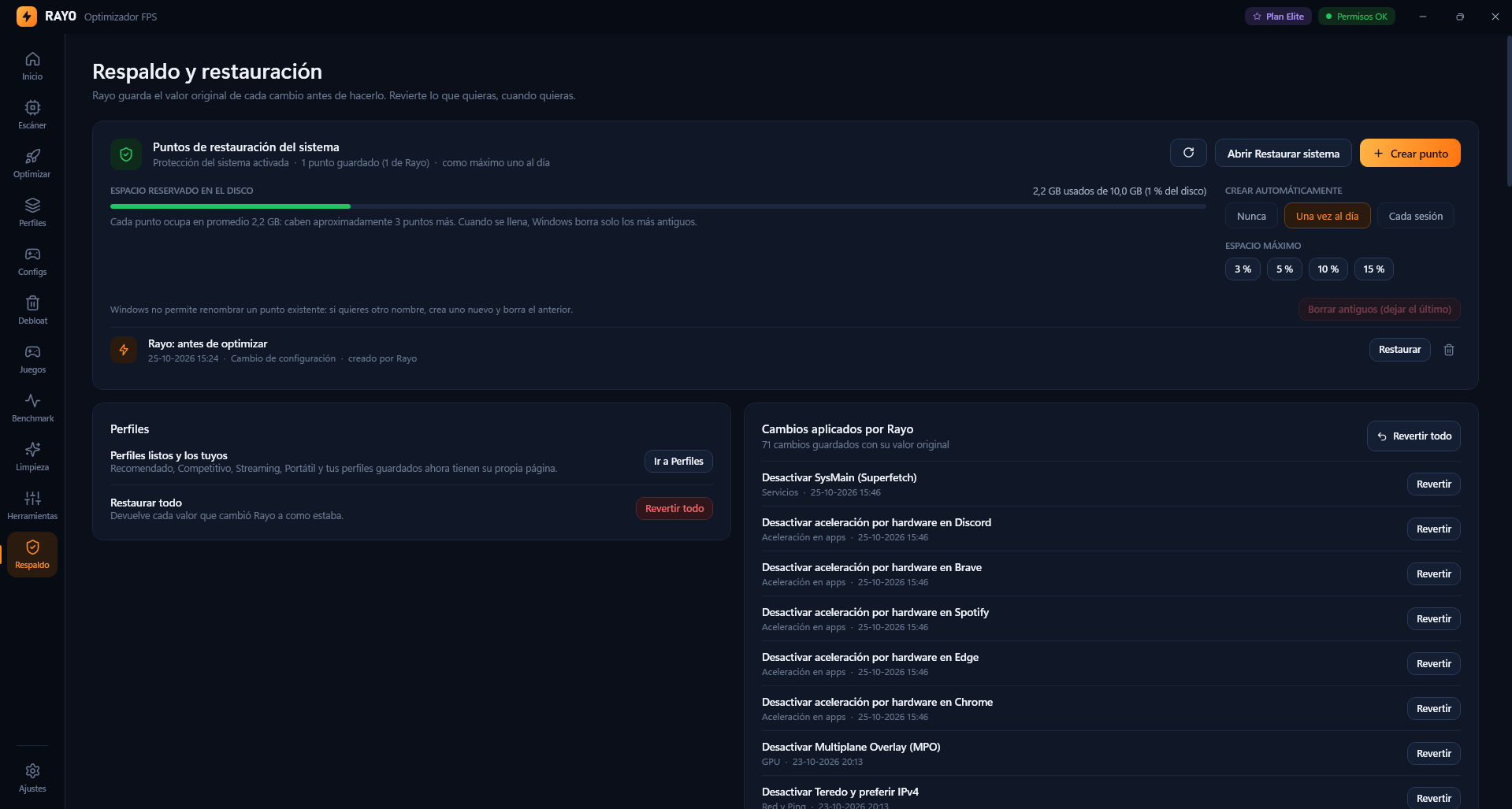Click the page vertical scrollbar
The image size is (1512, 809).
tap(1509, 110)
